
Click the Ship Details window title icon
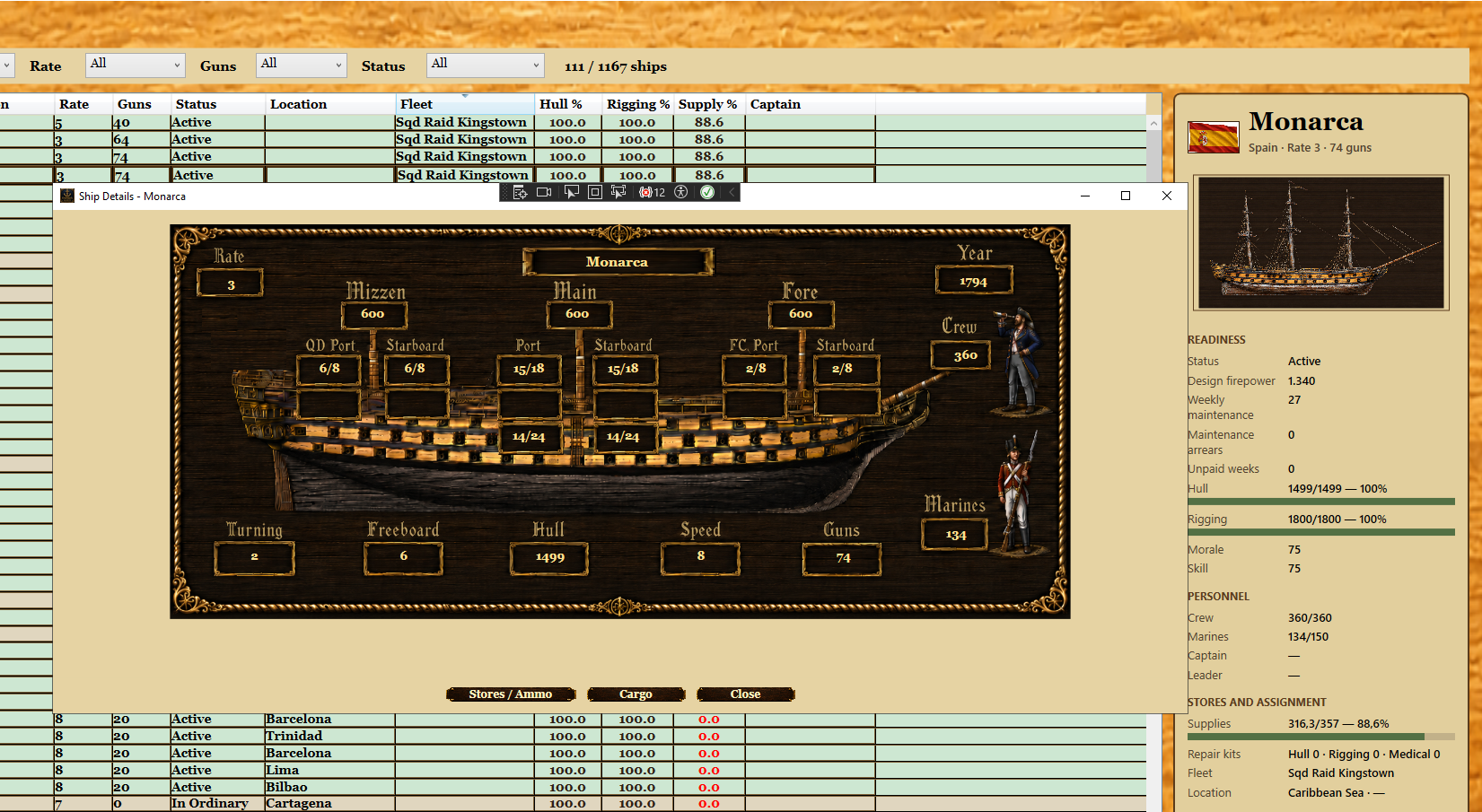(x=67, y=196)
